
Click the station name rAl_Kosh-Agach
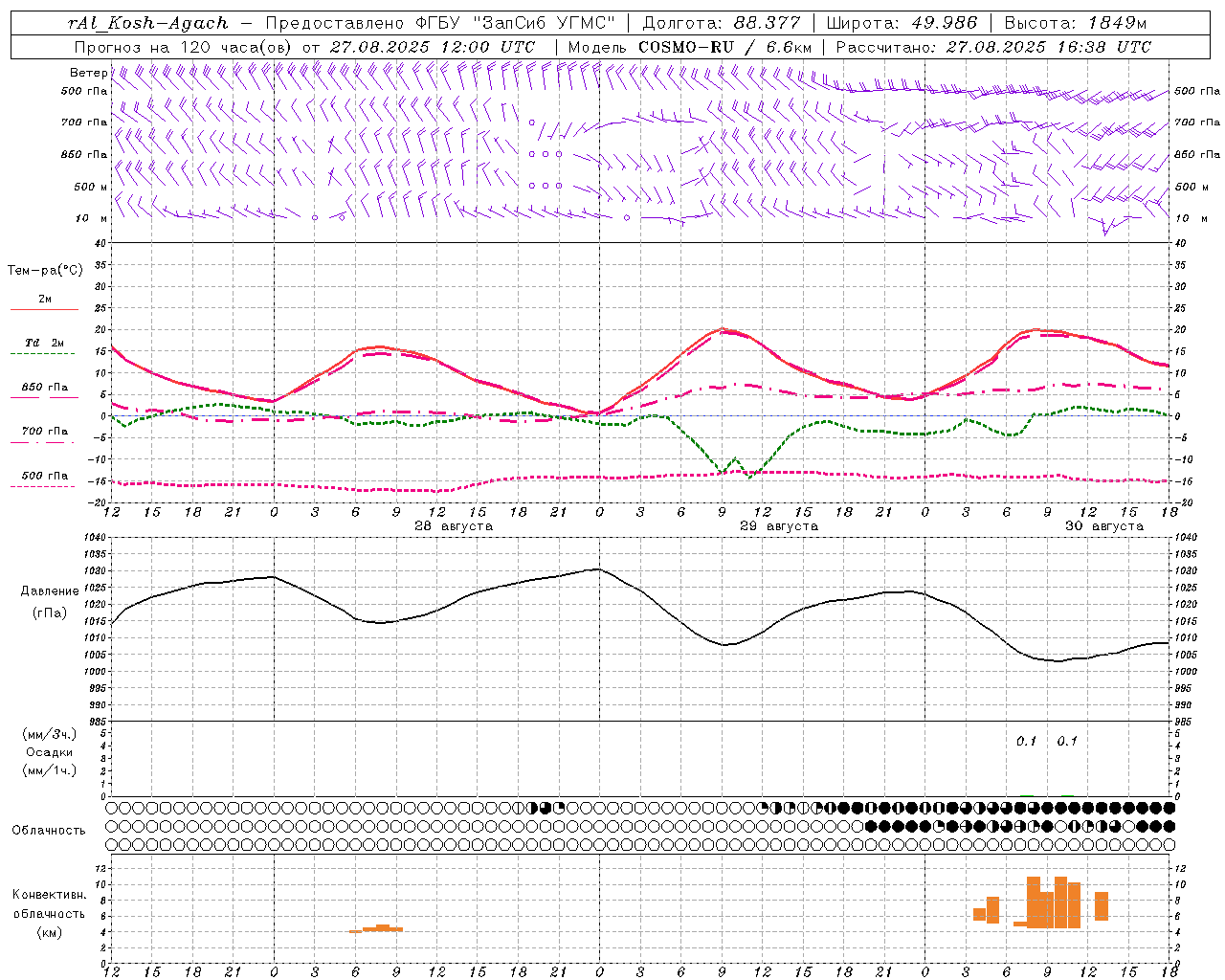coord(148,23)
